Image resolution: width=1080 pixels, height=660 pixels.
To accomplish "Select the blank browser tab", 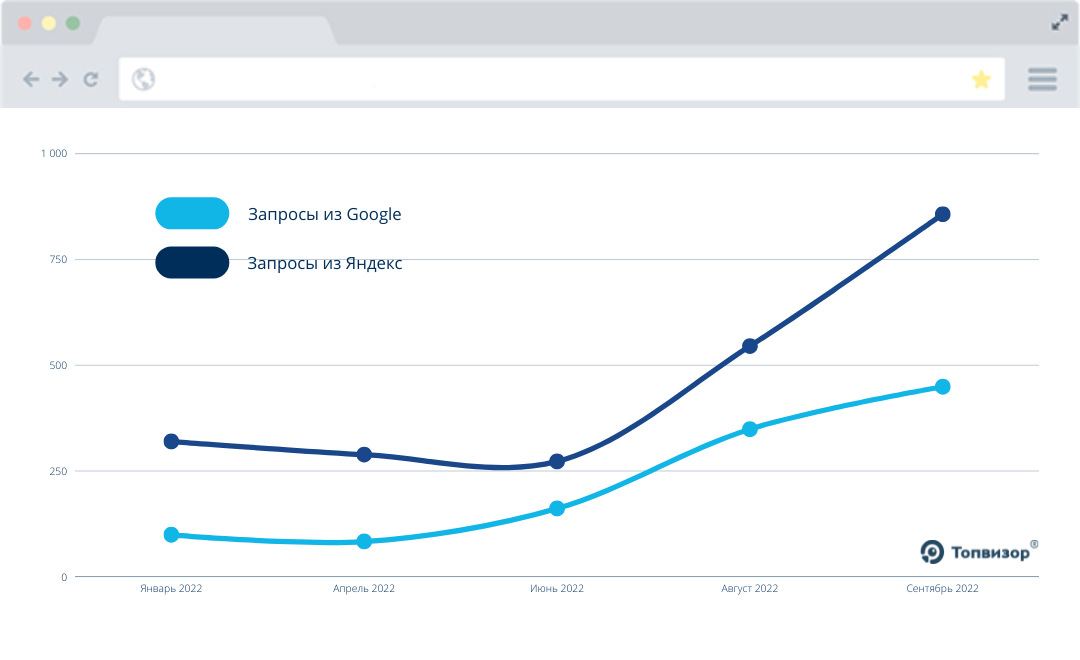I will (x=214, y=30).
